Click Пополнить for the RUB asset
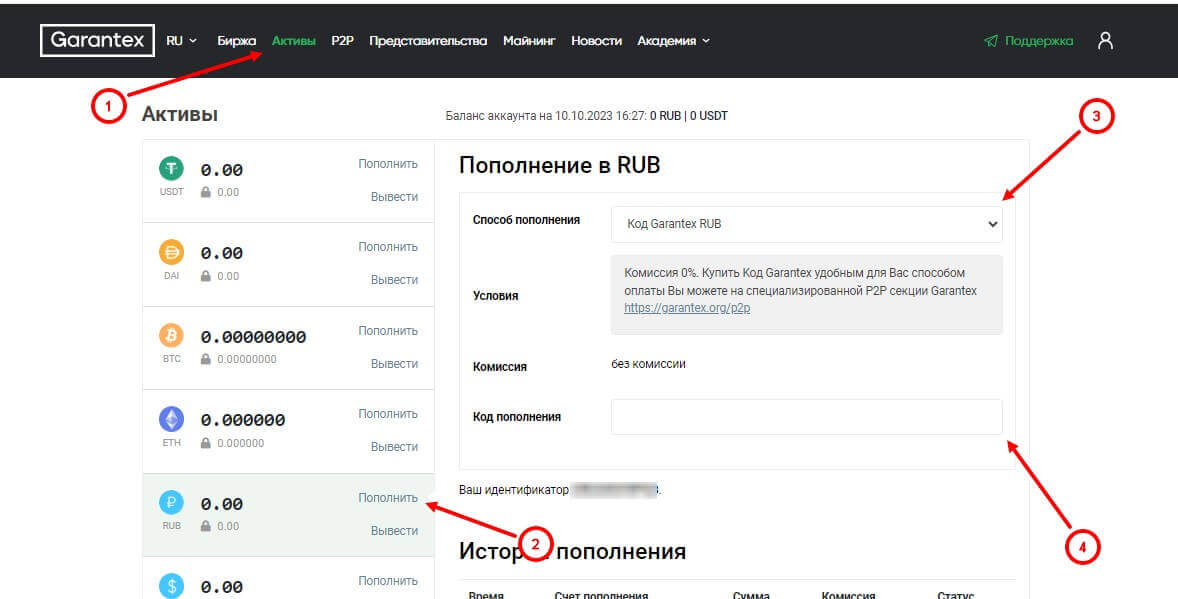The width and height of the screenshot is (1178, 599). point(388,498)
